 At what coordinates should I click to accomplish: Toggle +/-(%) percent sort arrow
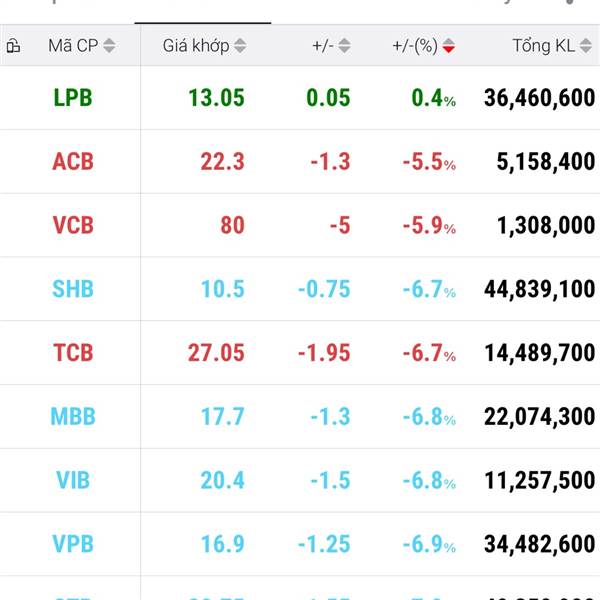pos(448,46)
